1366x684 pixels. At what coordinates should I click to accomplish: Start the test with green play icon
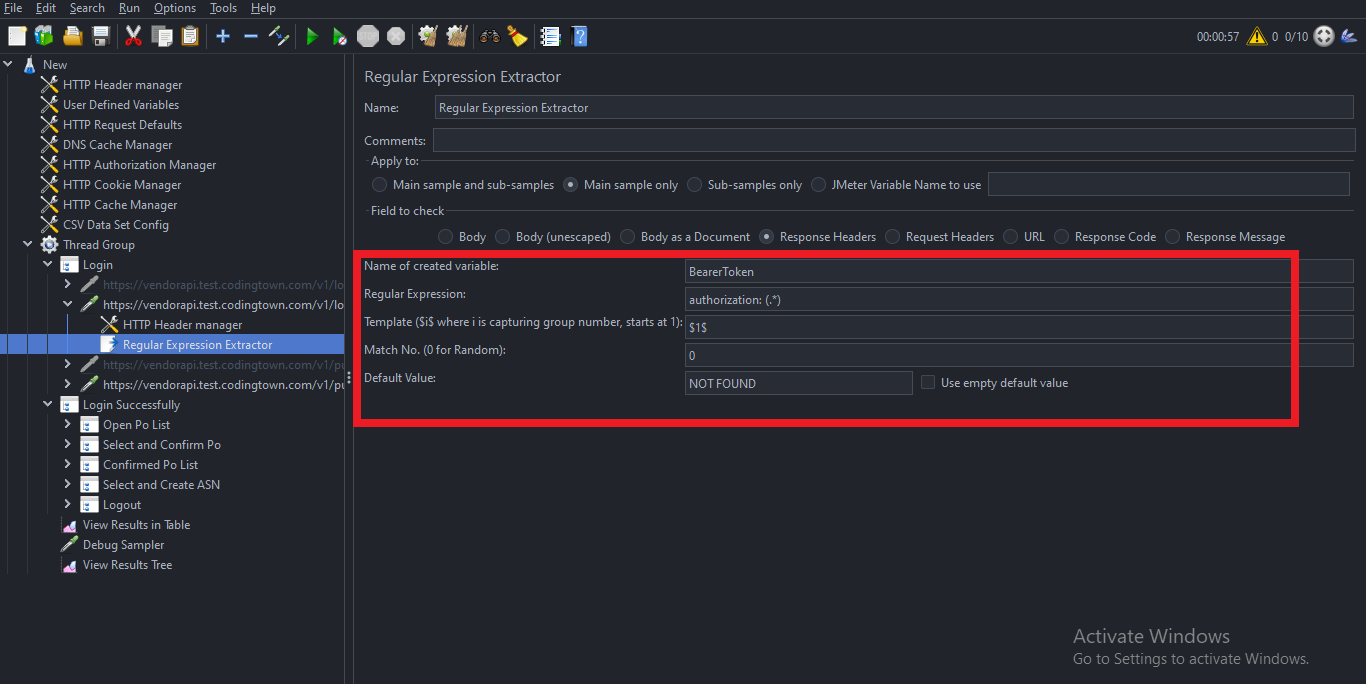[x=312, y=36]
